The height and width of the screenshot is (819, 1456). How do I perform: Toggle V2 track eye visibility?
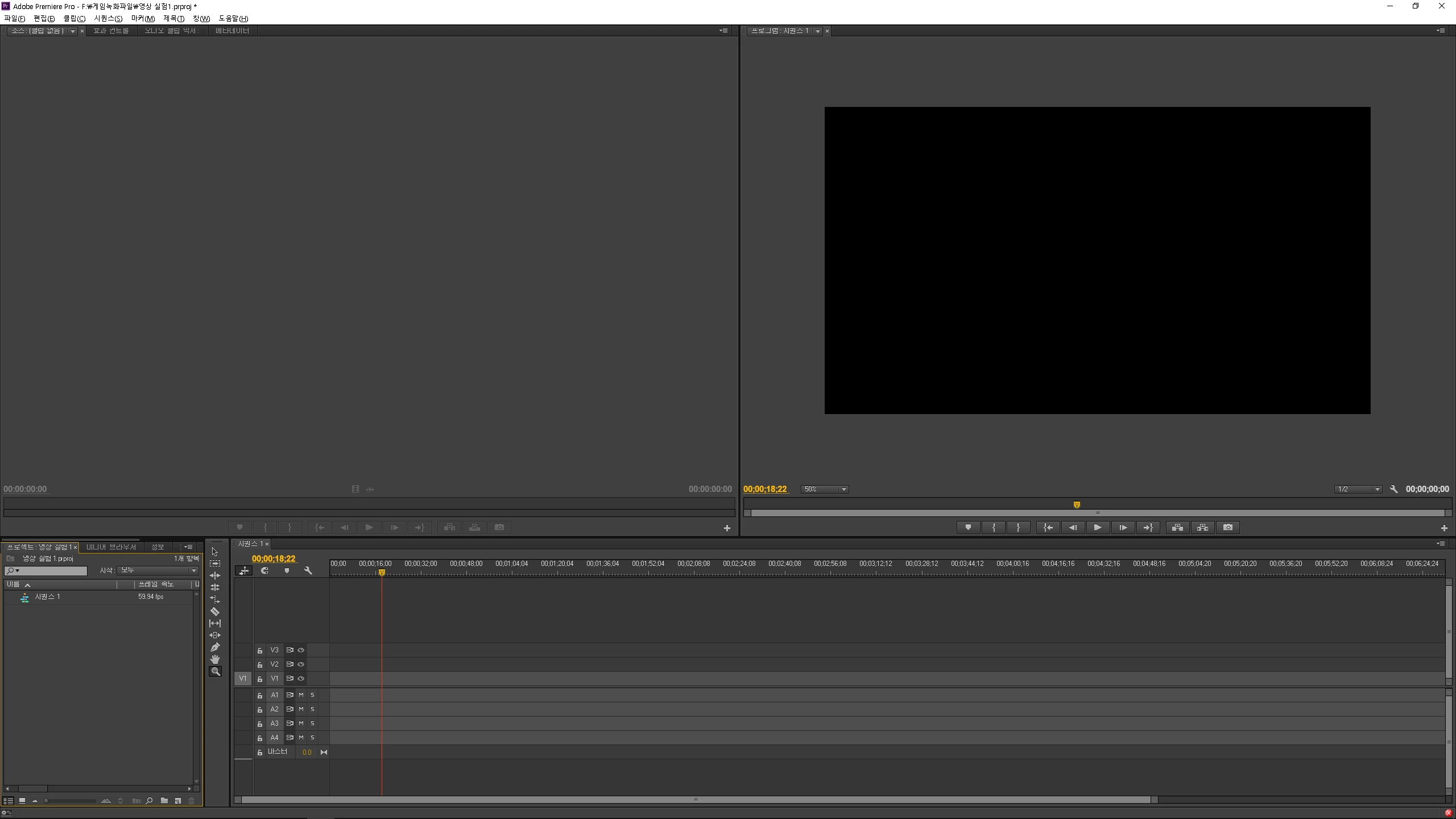[x=301, y=664]
